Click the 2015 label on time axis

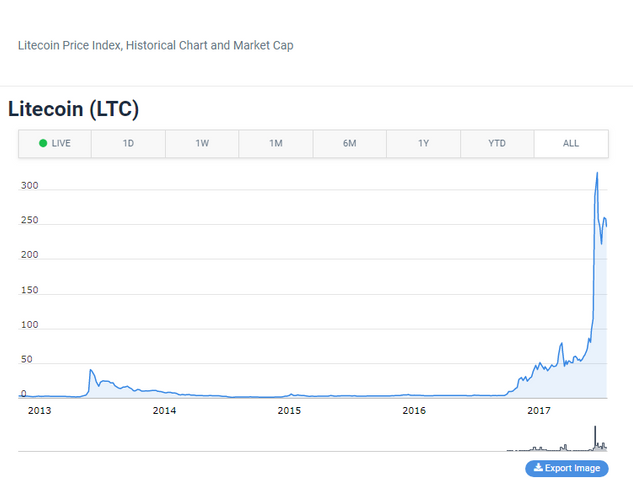(289, 410)
